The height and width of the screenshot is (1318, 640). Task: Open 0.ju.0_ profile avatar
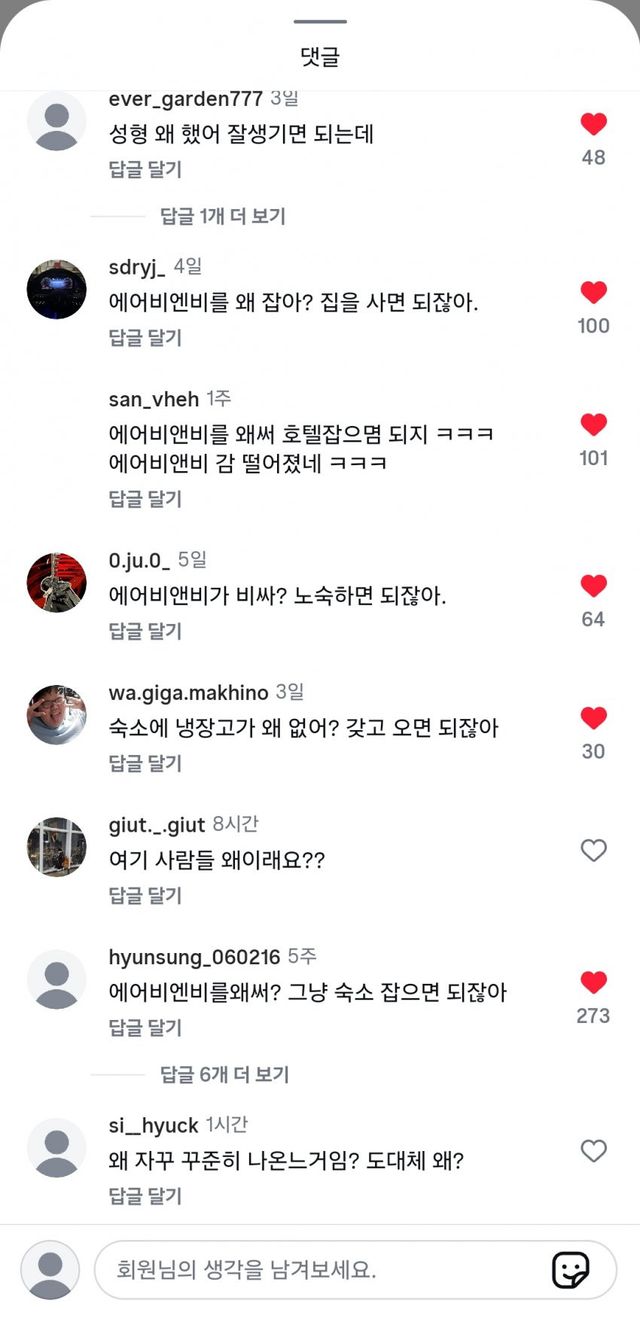tap(56, 583)
